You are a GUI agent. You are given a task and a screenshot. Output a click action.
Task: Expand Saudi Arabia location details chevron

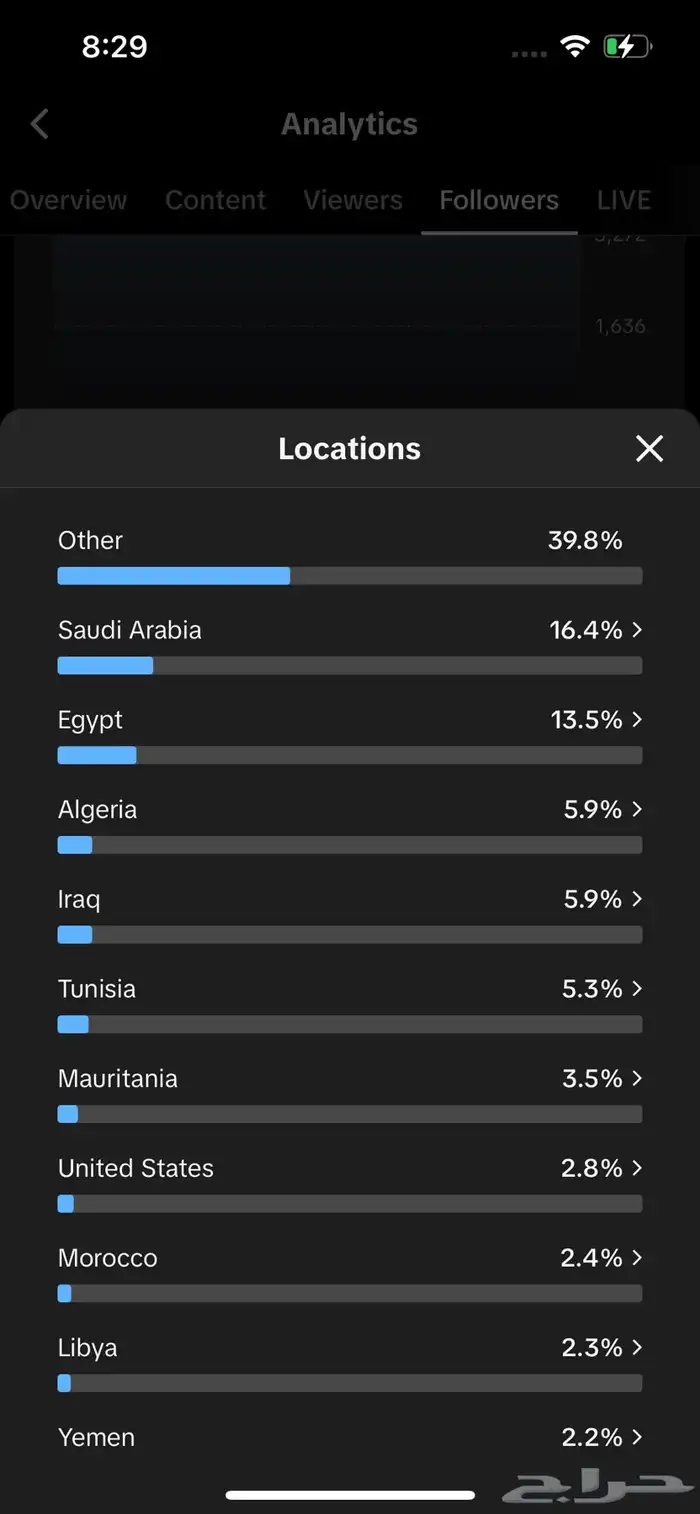(638, 630)
